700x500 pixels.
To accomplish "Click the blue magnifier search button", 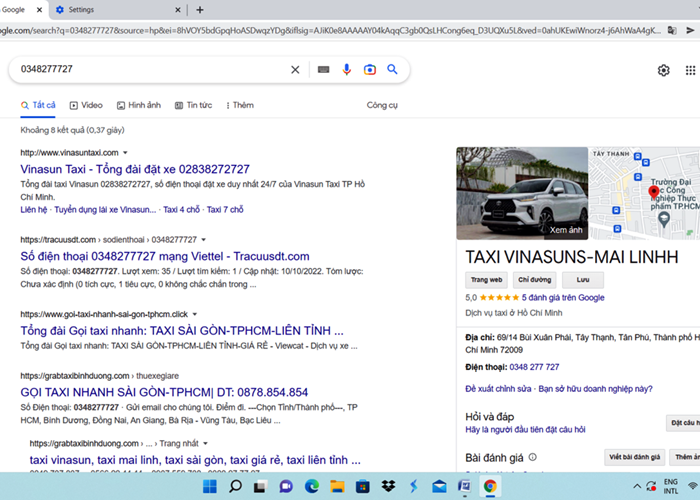I will (x=392, y=69).
